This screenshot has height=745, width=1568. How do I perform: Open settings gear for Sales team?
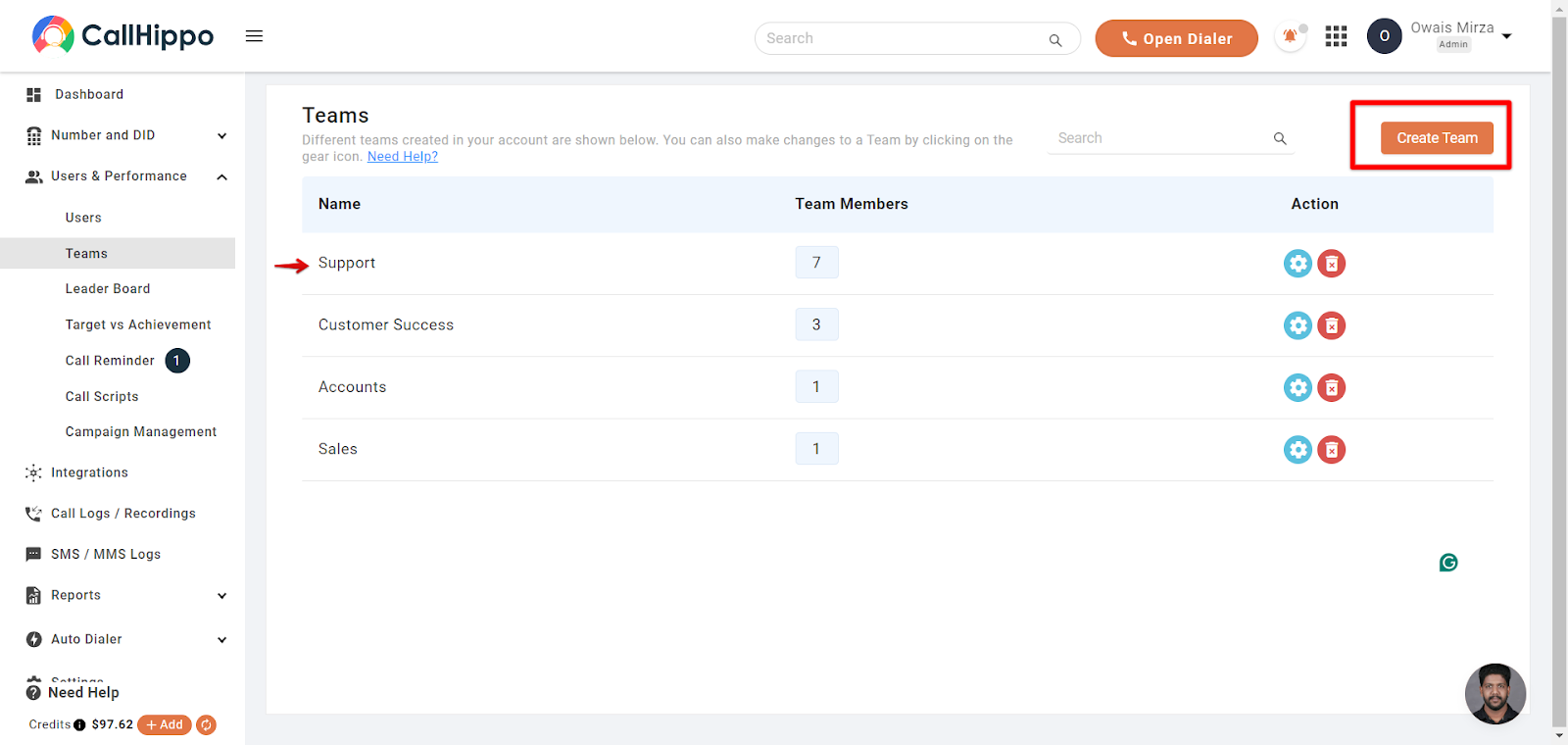(1298, 450)
